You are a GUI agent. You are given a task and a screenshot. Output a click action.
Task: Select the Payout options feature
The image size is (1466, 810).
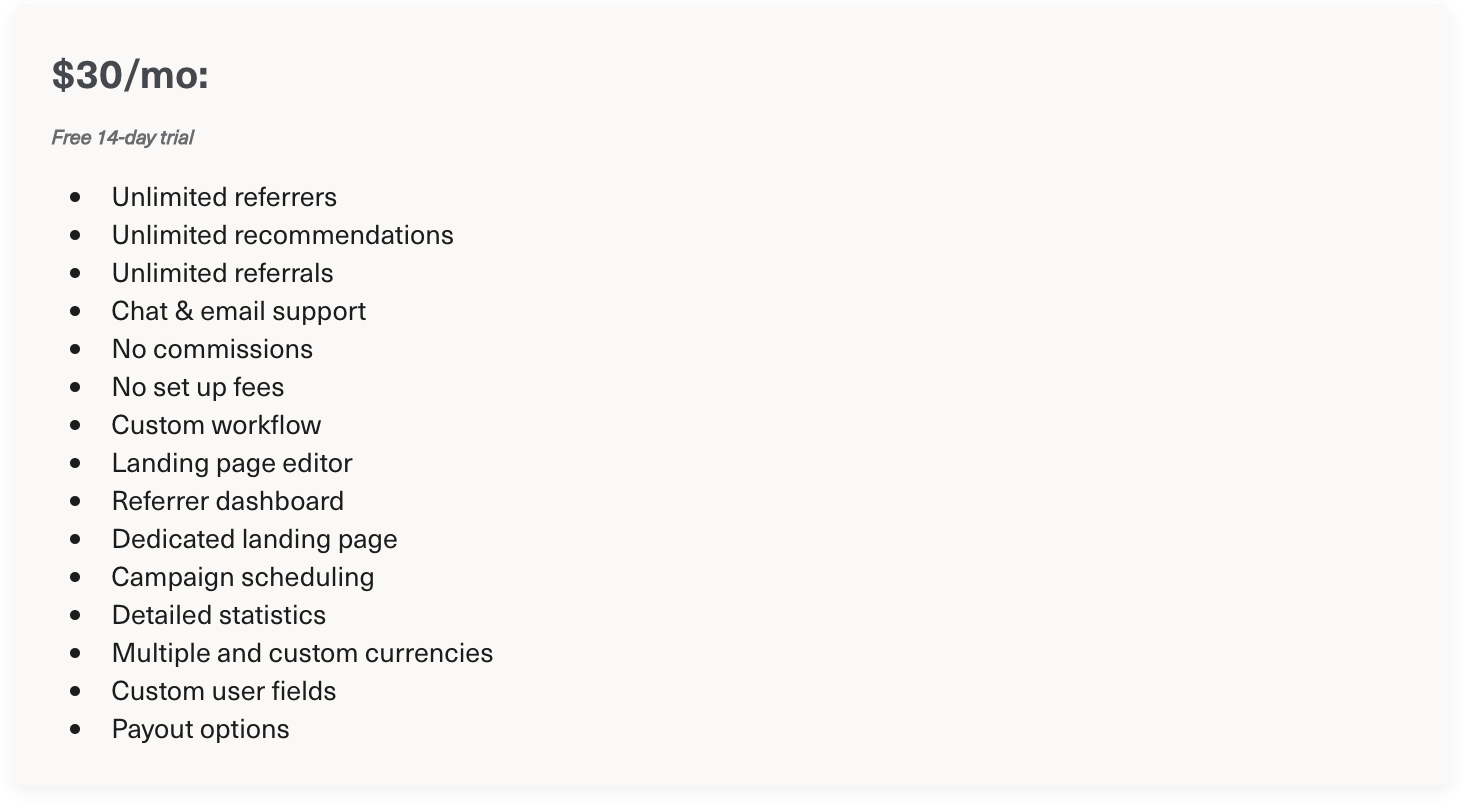point(200,729)
